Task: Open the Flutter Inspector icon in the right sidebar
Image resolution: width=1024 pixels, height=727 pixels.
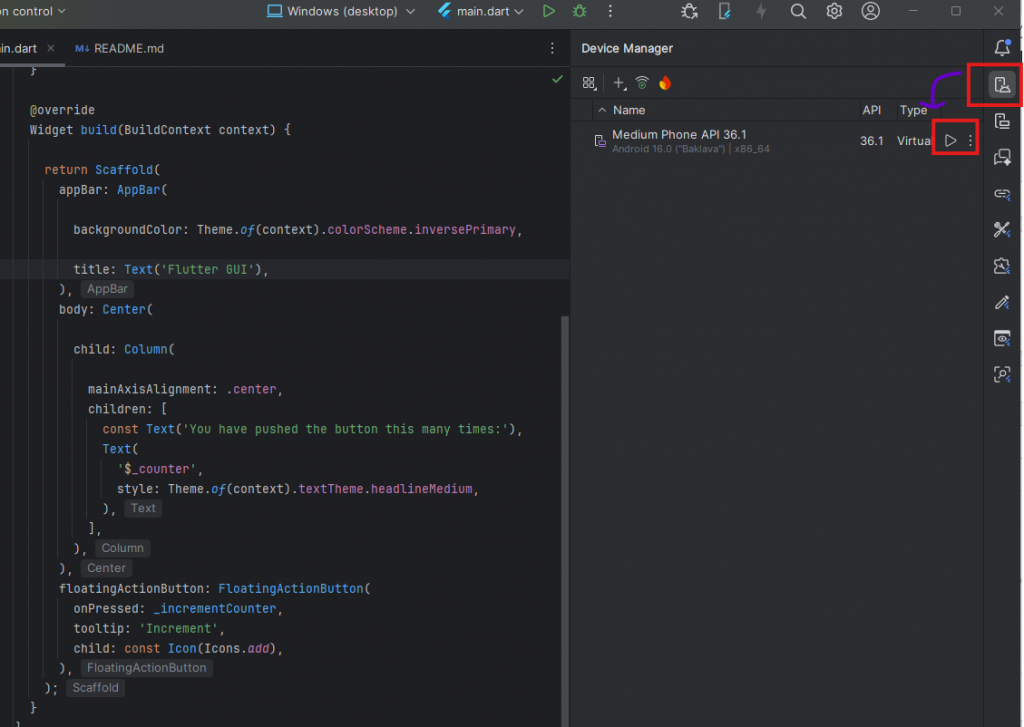Action: (x=1001, y=374)
